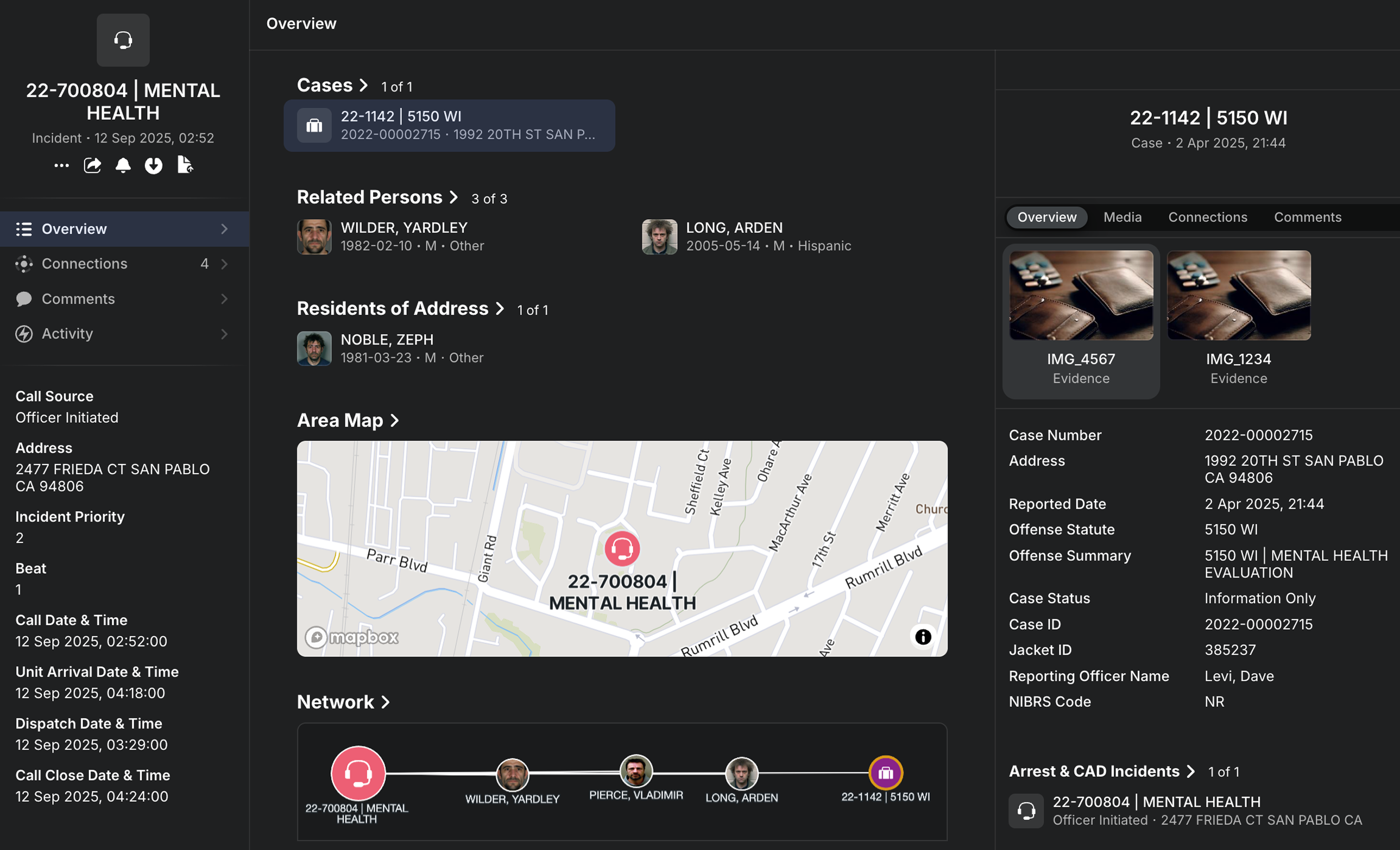Select purple case node in Network graph

click(x=885, y=773)
